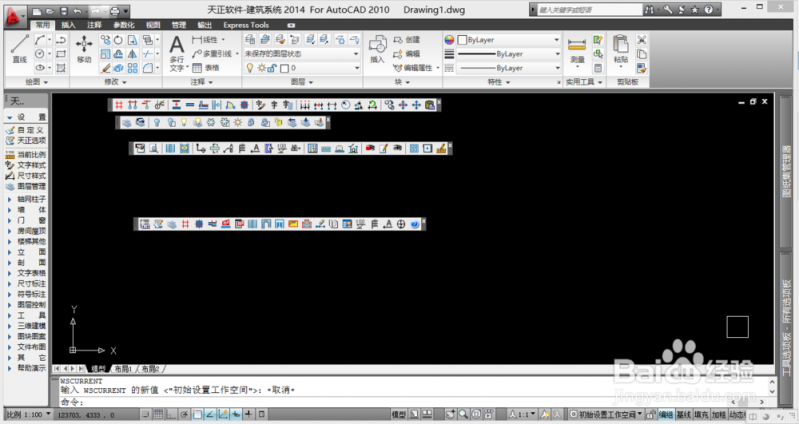This screenshot has width=799, height=424.
Task: Expand the 尺寸标注 menu in sidebar
Action: pyautogui.click(x=9, y=284)
